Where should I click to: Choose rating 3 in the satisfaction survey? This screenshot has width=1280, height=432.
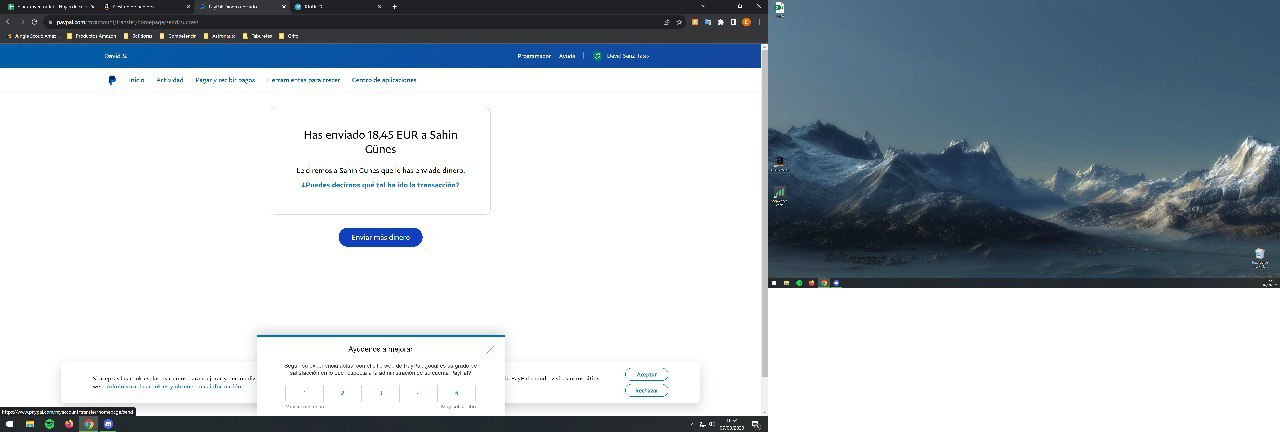click(x=380, y=393)
